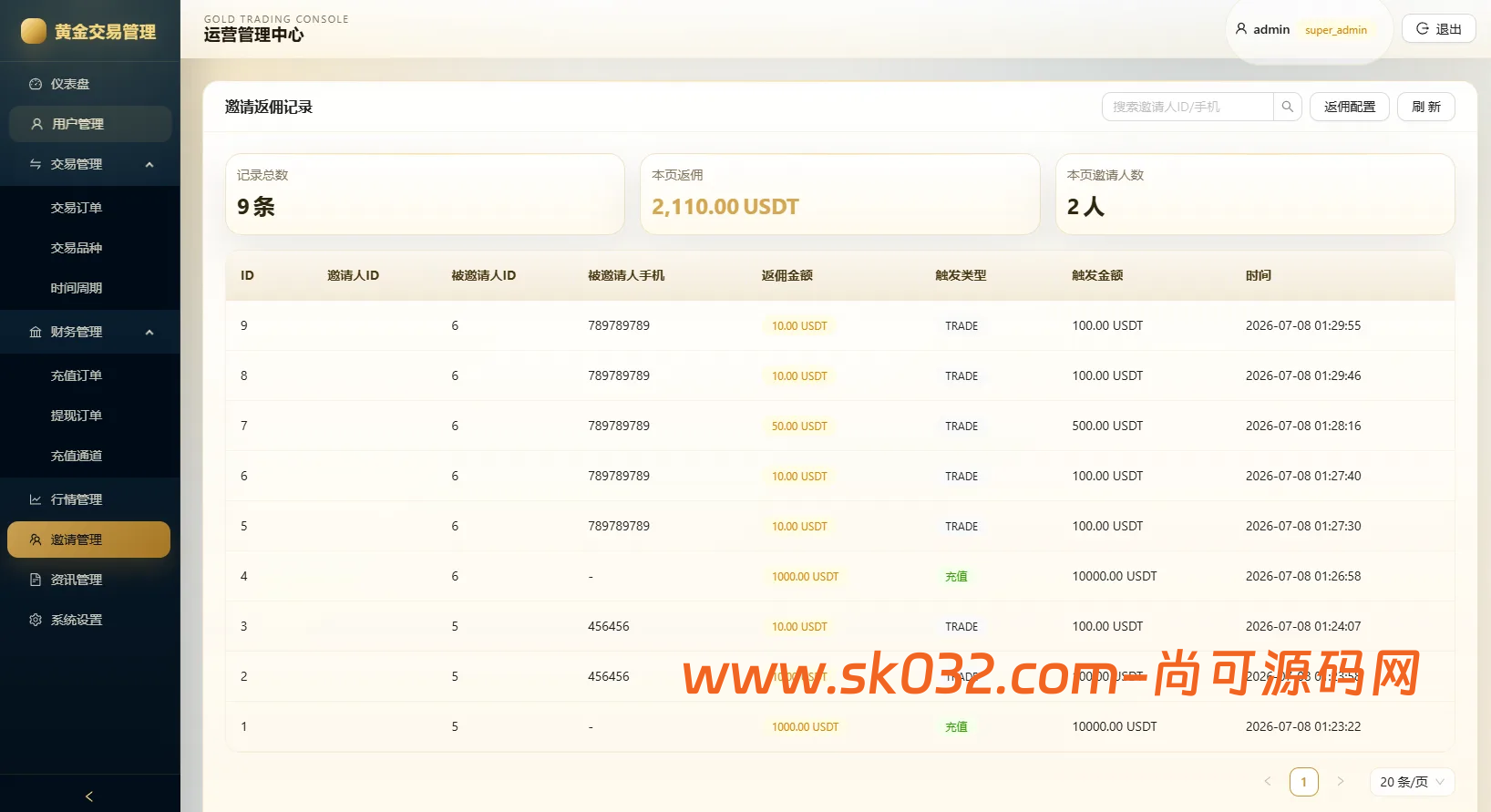
Task: Click 1000.00 USDT rebate in row 4
Action: click(805, 576)
